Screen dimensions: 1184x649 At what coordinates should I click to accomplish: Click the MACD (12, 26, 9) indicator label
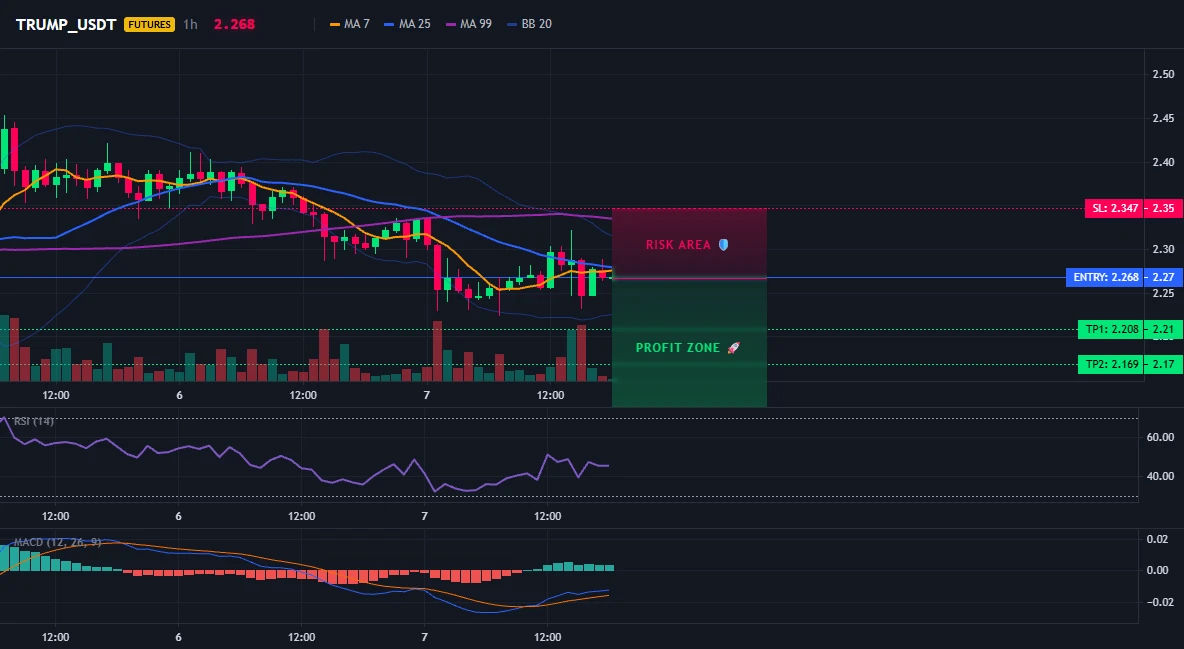57,542
